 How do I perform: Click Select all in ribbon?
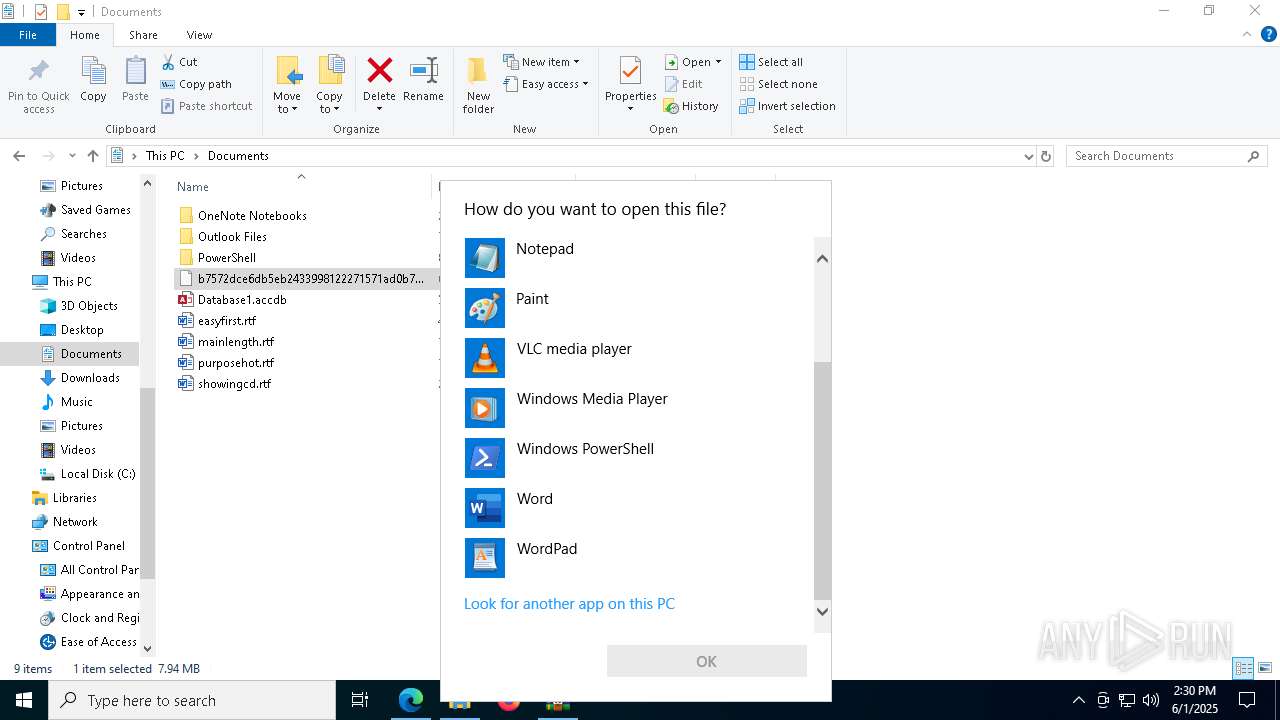(x=771, y=62)
